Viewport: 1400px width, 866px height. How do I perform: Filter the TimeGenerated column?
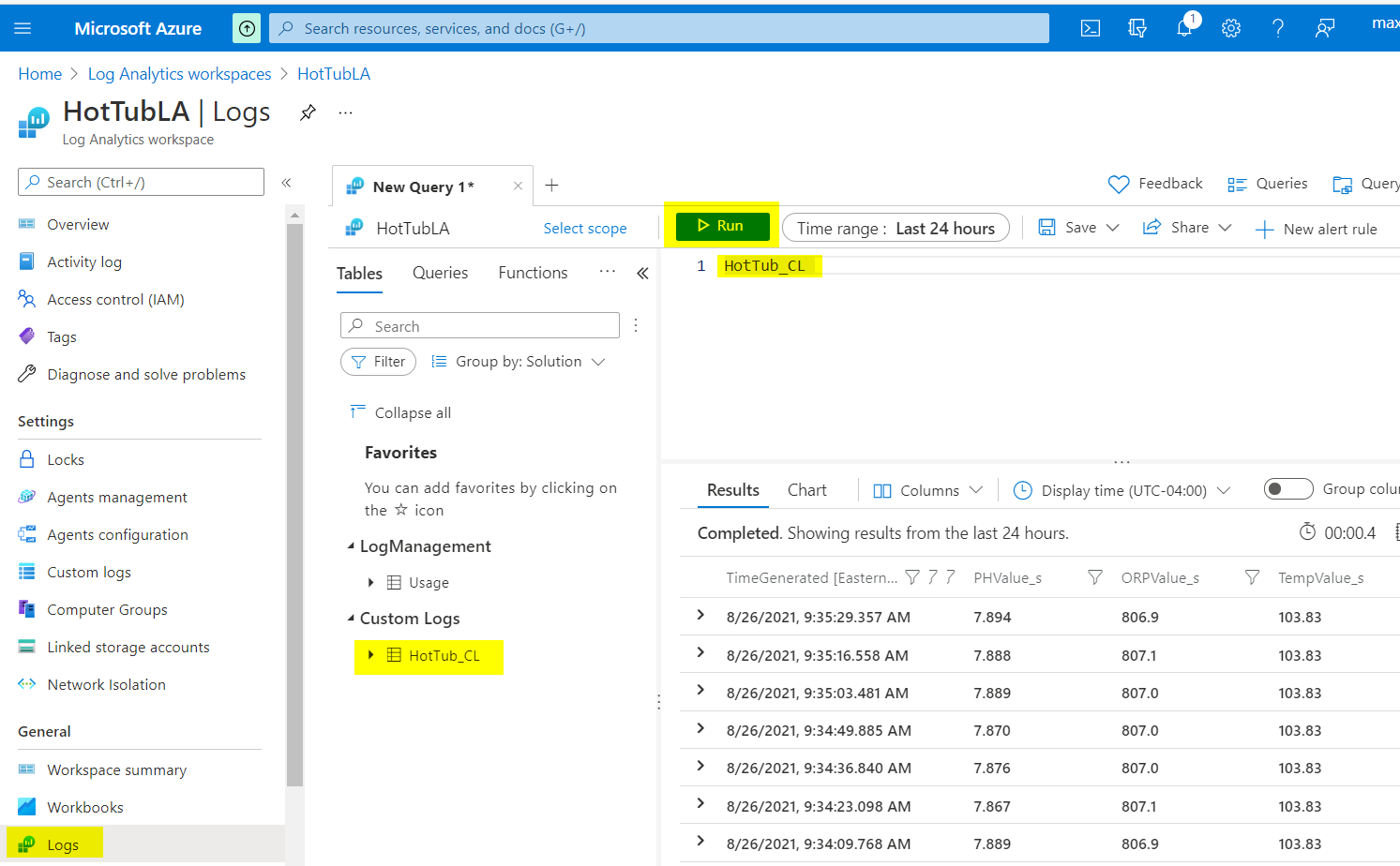pyautogui.click(x=912, y=577)
